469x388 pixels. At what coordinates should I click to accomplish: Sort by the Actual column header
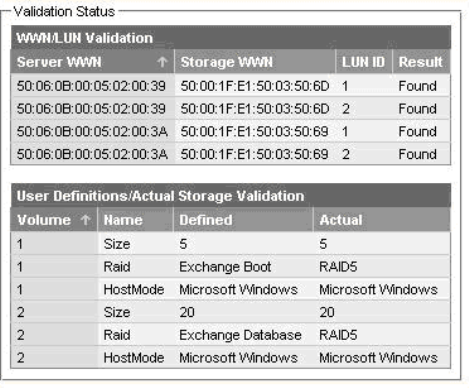coord(382,220)
